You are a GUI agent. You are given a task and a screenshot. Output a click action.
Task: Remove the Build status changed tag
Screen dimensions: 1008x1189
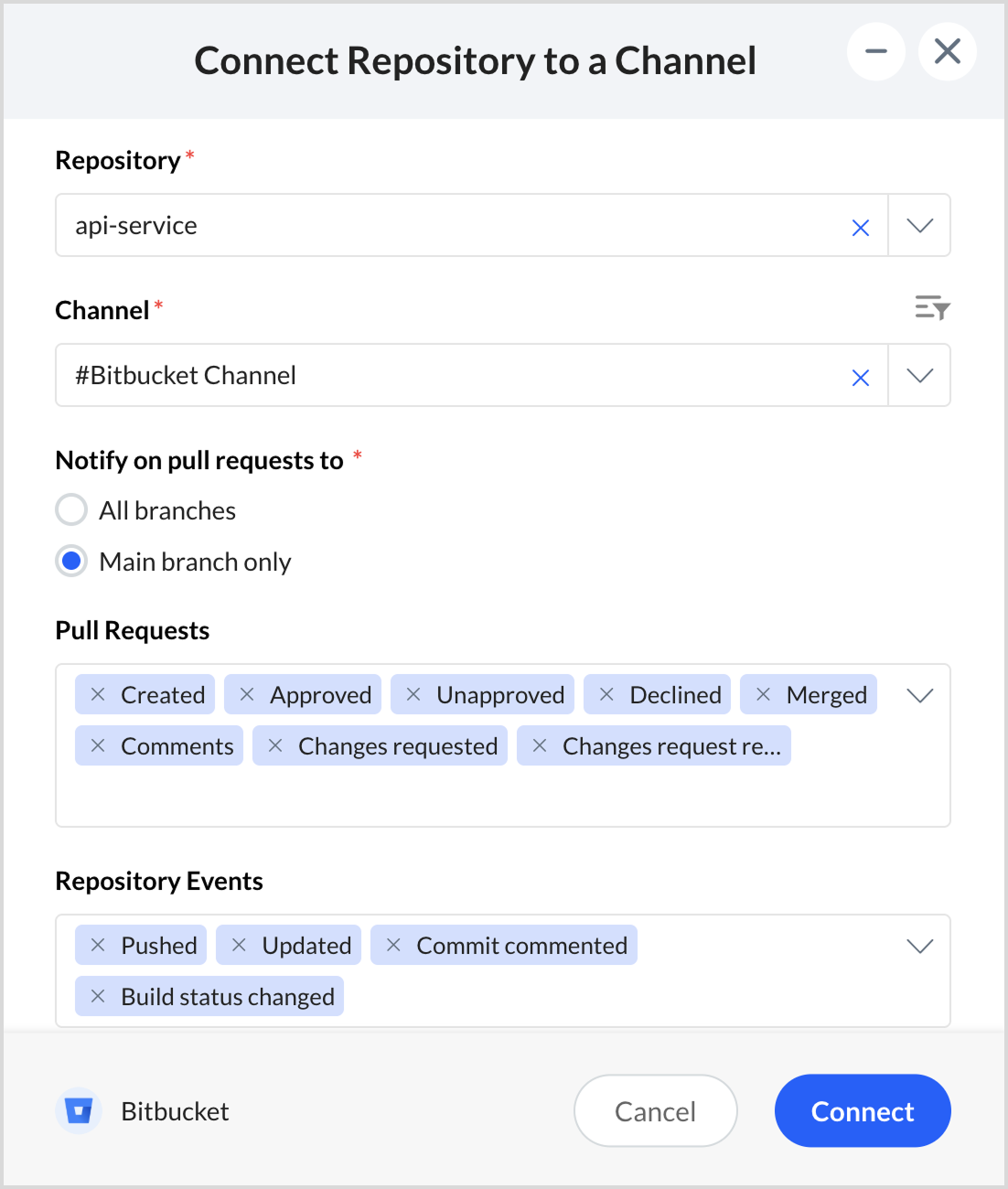(98, 997)
